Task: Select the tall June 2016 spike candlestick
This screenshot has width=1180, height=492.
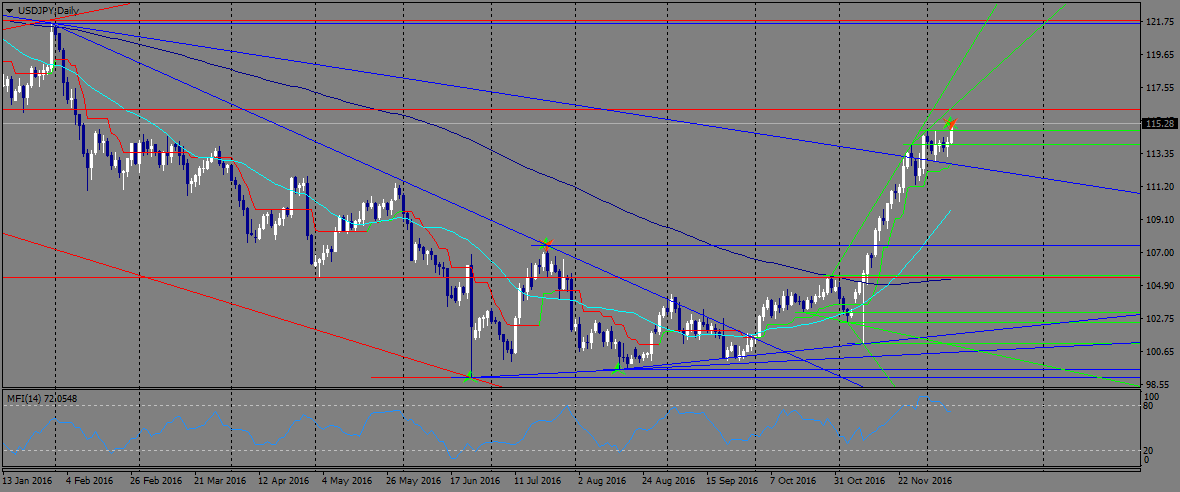Action: pyautogui.click(x=471, y=316)
